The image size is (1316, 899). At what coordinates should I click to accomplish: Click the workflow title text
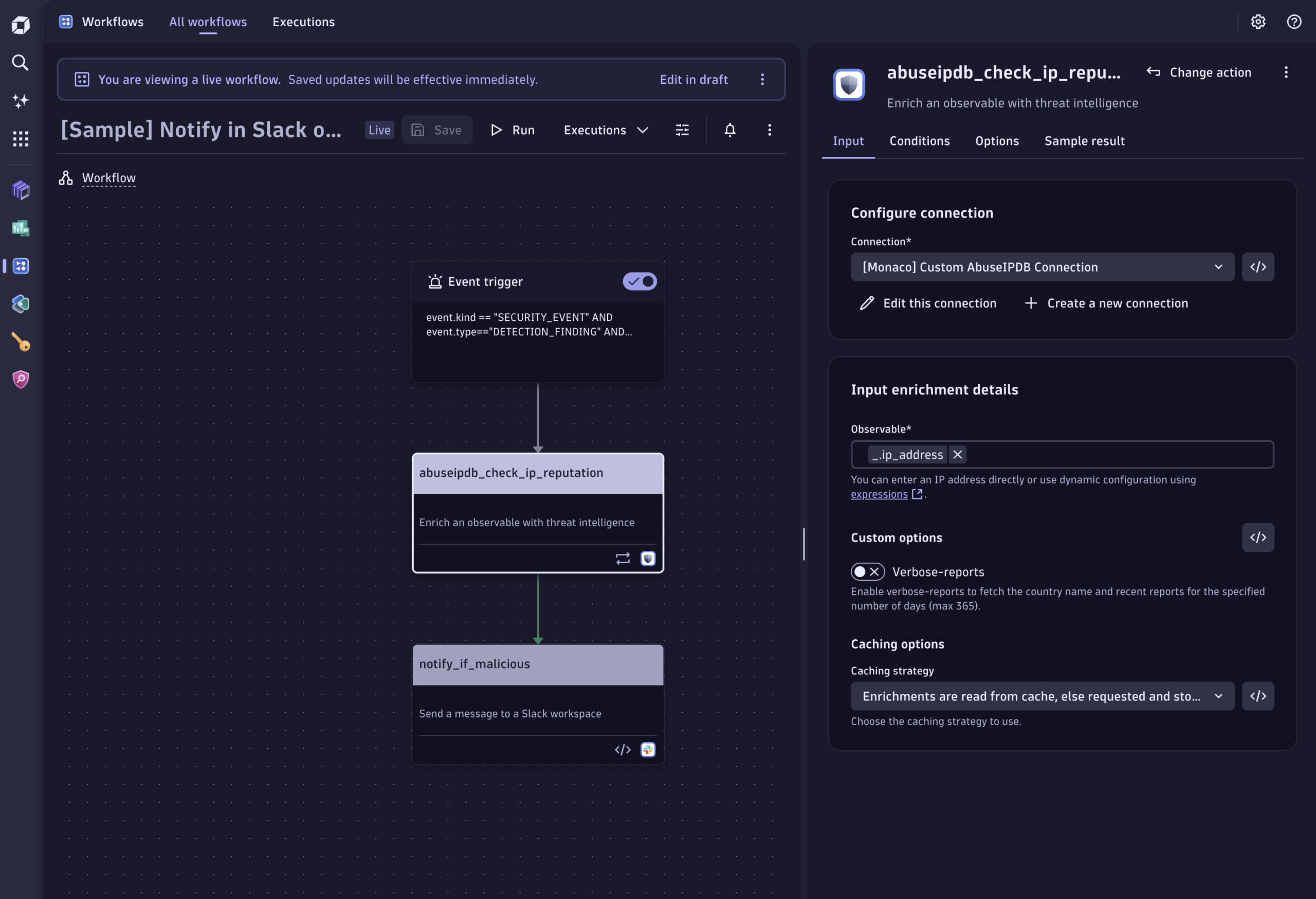[x=201, y=130]
